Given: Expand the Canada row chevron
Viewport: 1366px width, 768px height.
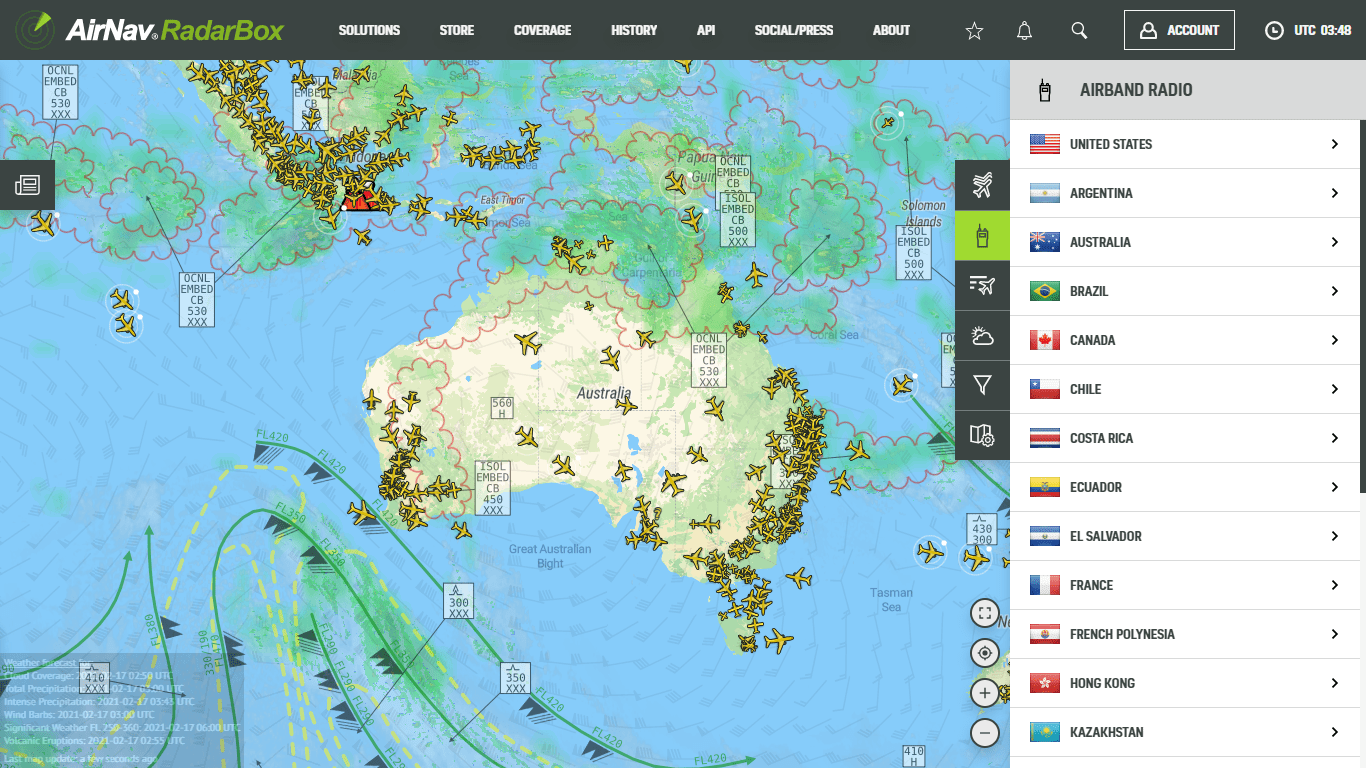Looking at the screenshot, I should click(x=1335, y=340).
